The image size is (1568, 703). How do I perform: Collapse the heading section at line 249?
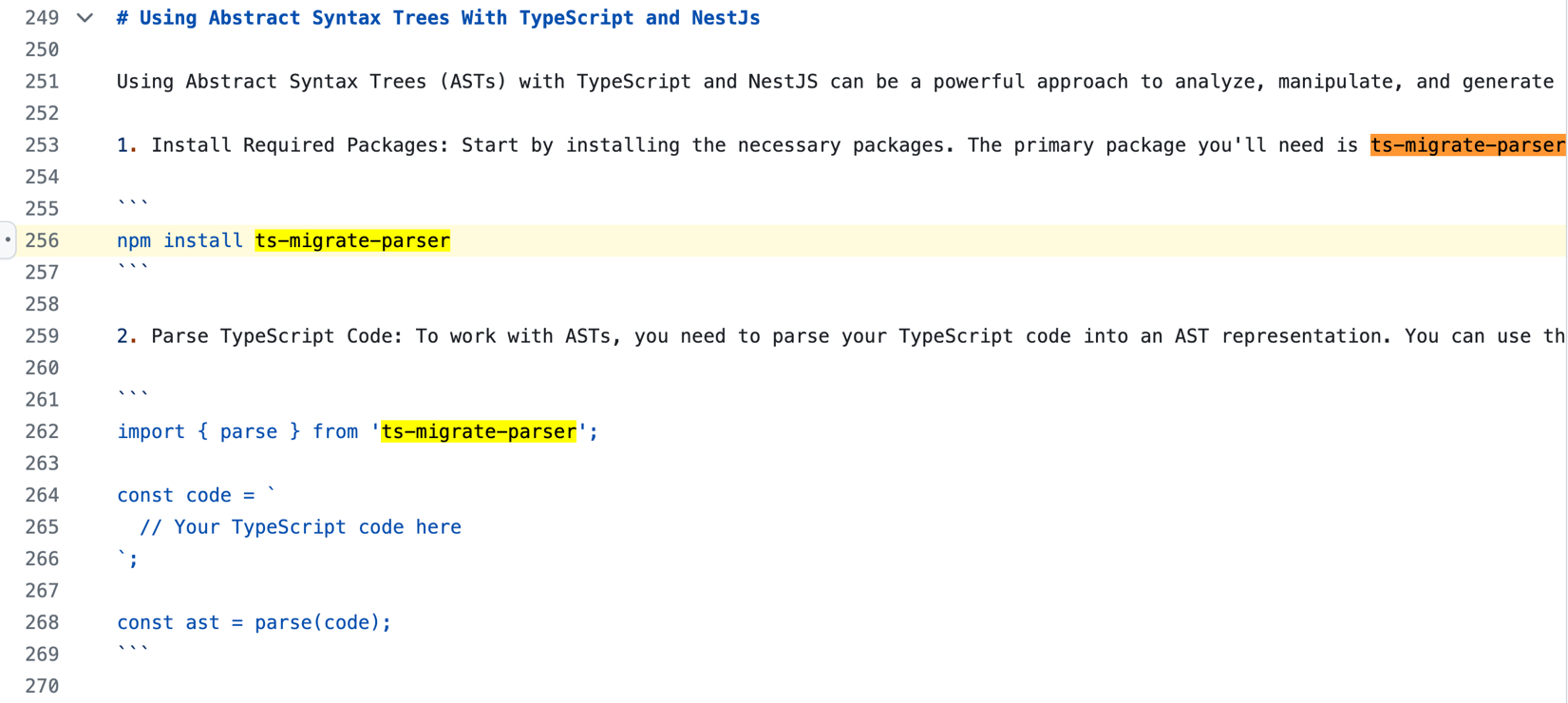85,18
